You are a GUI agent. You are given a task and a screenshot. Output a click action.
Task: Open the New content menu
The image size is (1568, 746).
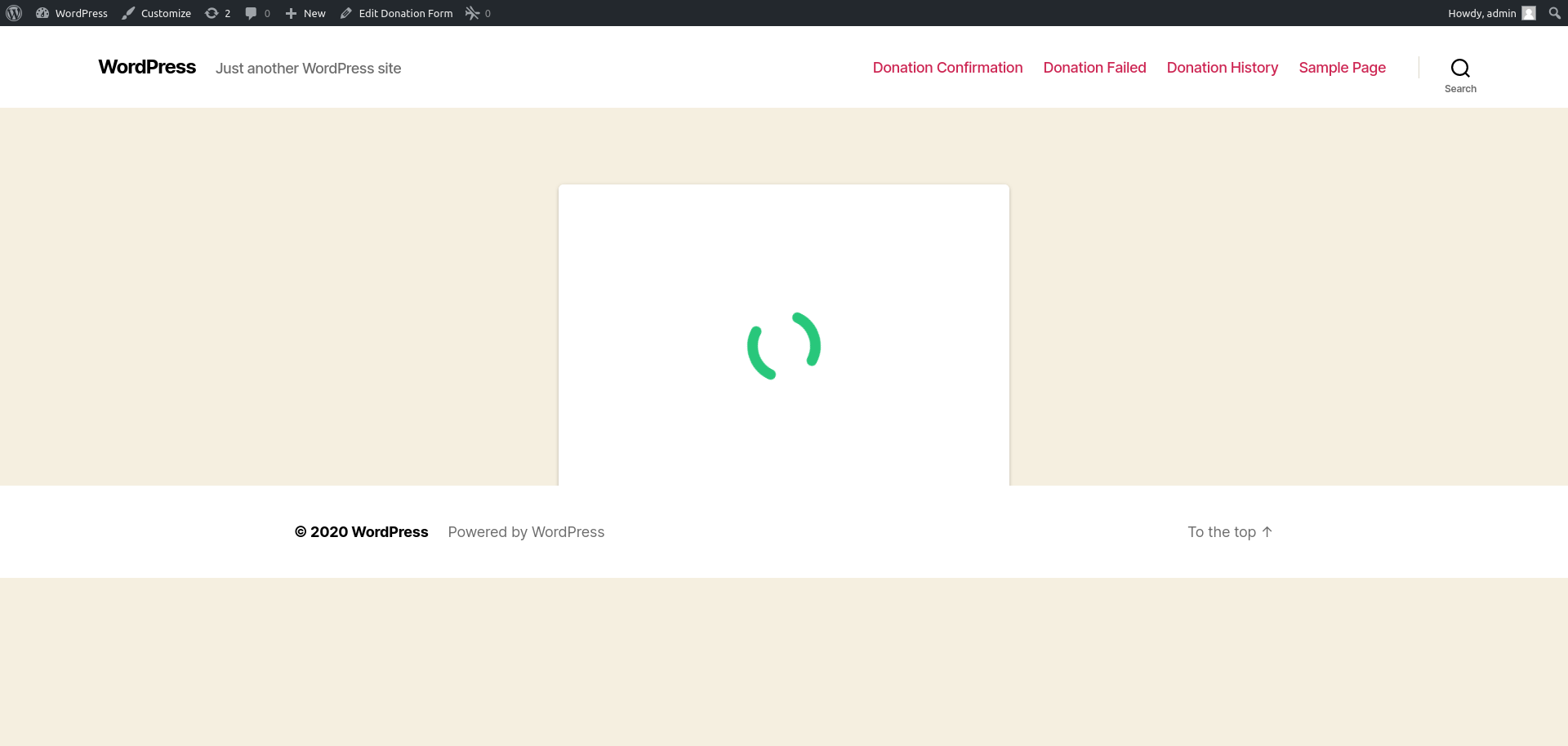[x=305, y=13]
